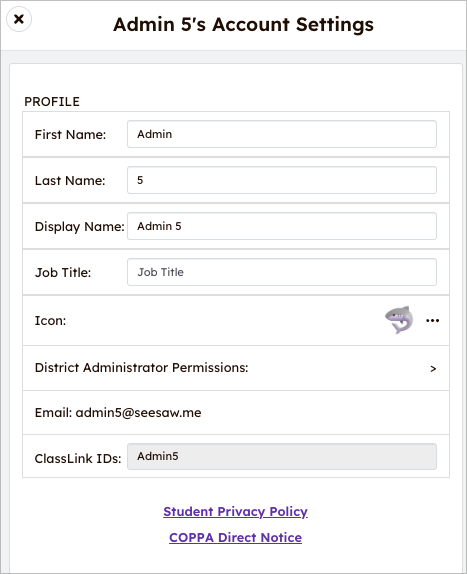
Task: Click the Display Name label
Action: point(80,227)
